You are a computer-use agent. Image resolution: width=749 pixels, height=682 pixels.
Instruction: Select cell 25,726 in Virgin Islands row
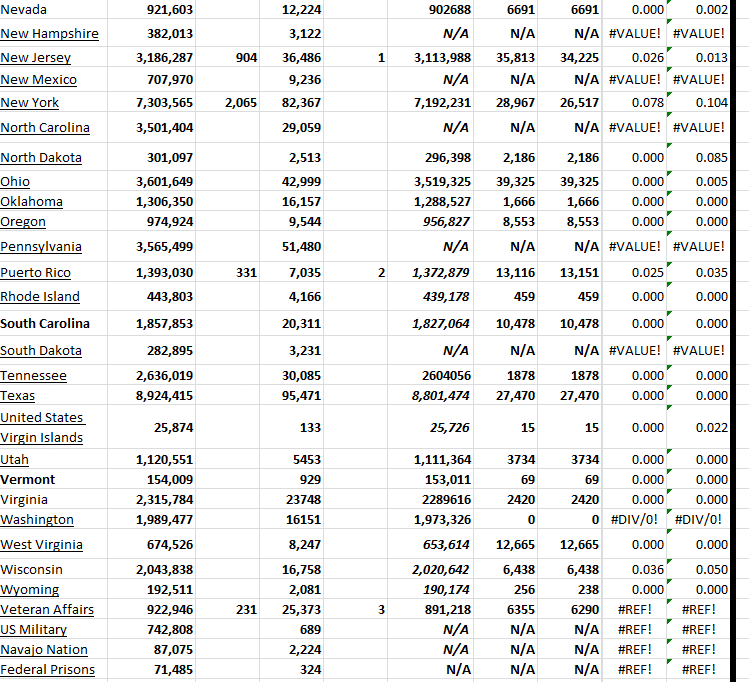[x=430, y=427]
